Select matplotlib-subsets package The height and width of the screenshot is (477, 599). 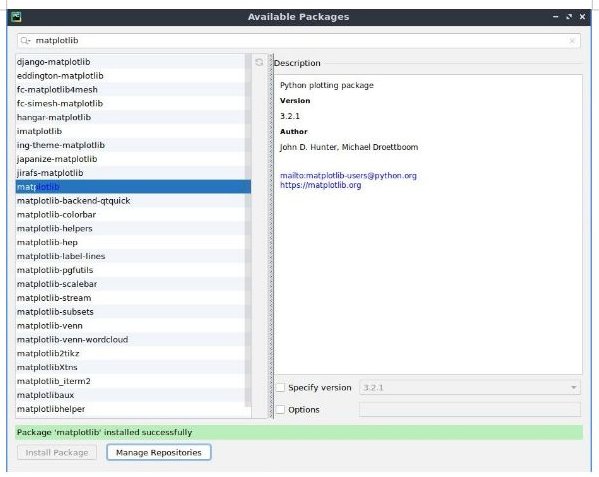coord(133,312)
